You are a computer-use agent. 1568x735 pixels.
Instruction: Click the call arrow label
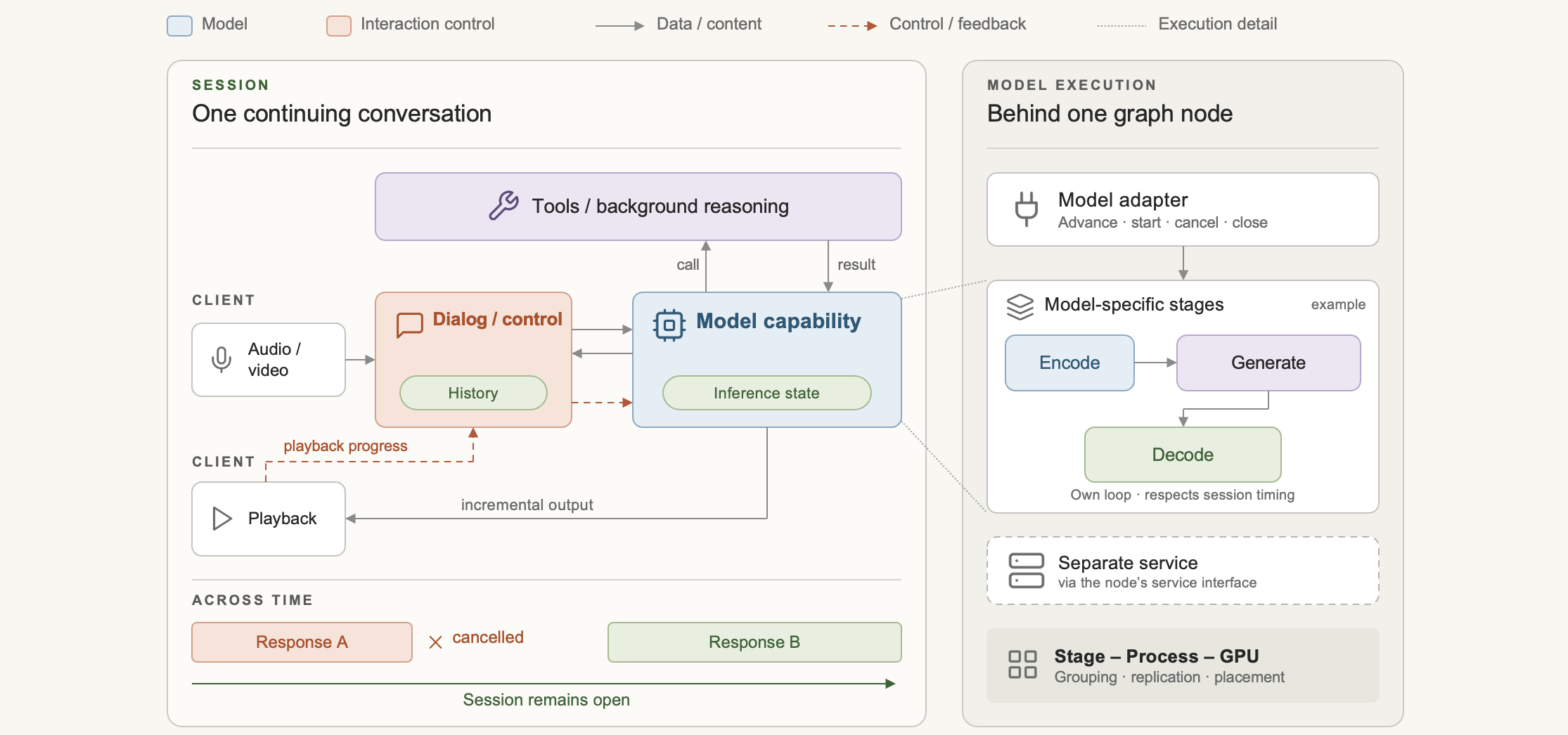coord(688,265)
